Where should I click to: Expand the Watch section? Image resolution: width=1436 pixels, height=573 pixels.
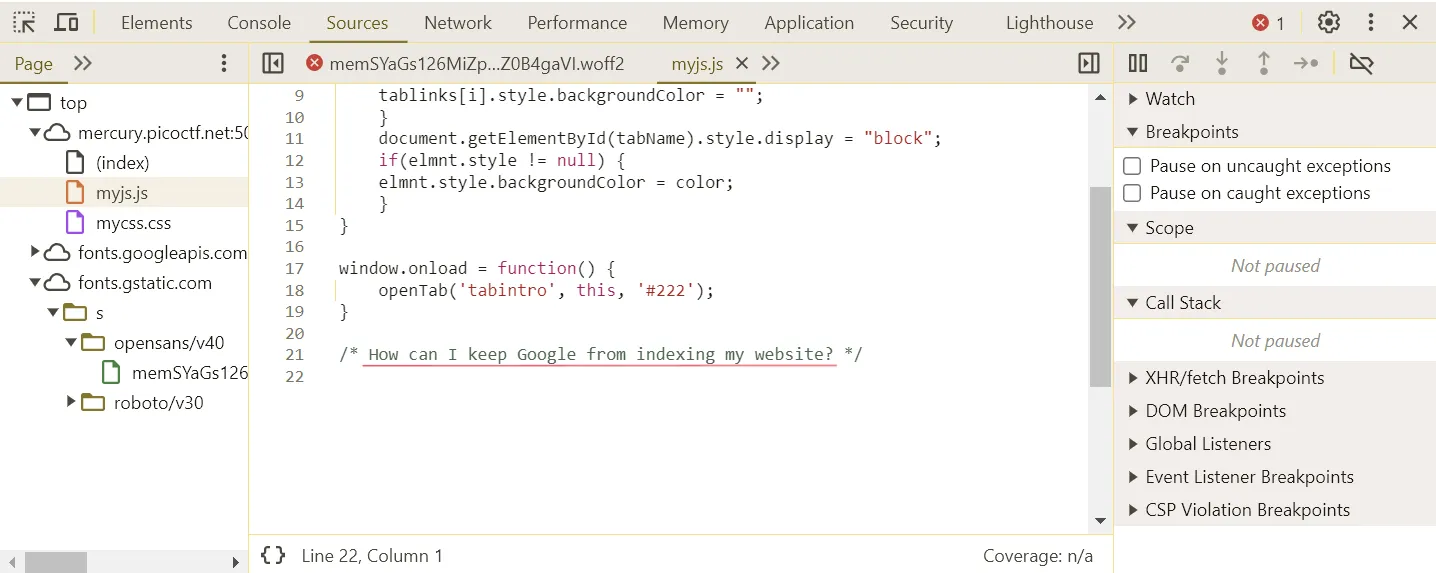click(x=1133, y=99)
